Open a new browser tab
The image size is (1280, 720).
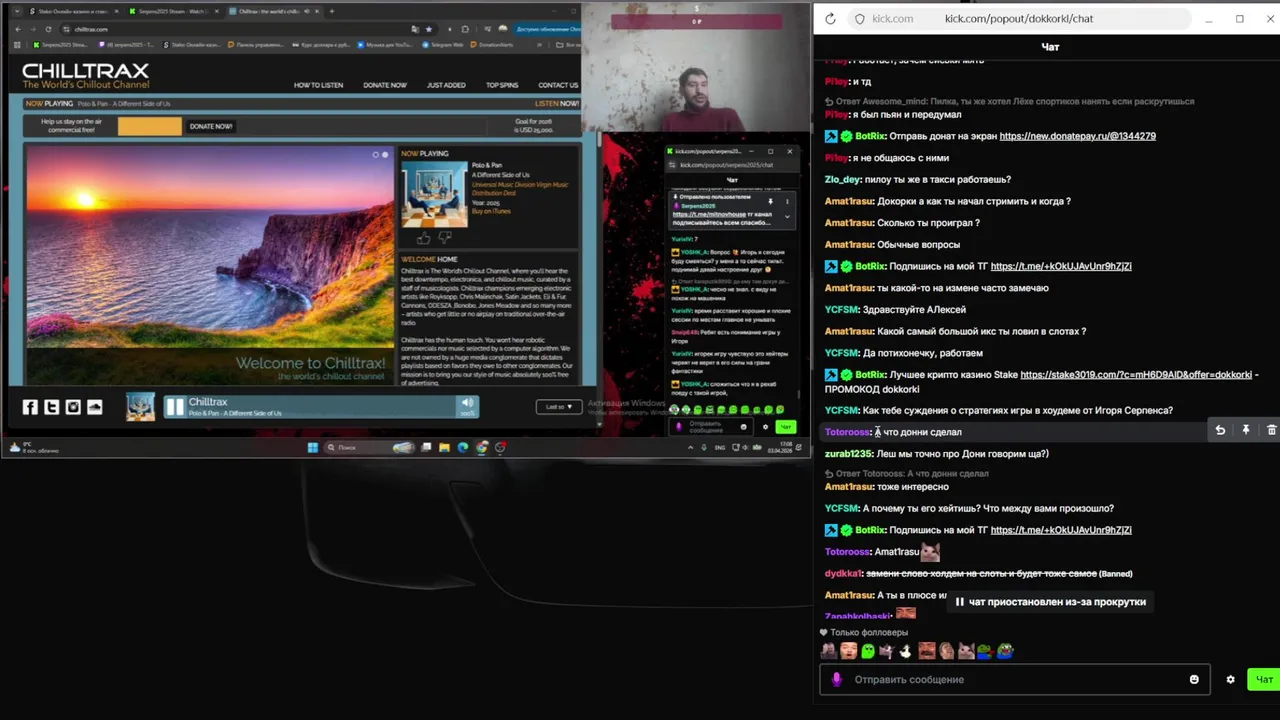[332, 11]
